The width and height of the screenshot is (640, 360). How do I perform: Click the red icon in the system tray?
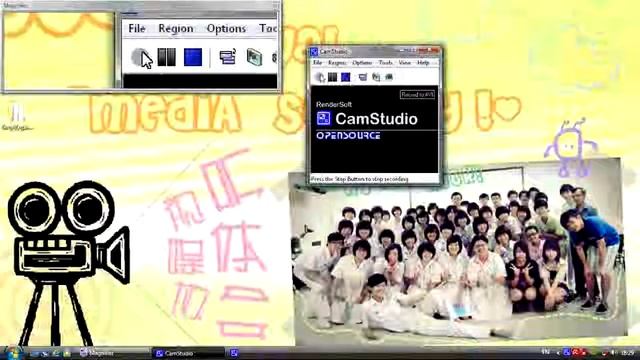576,352
